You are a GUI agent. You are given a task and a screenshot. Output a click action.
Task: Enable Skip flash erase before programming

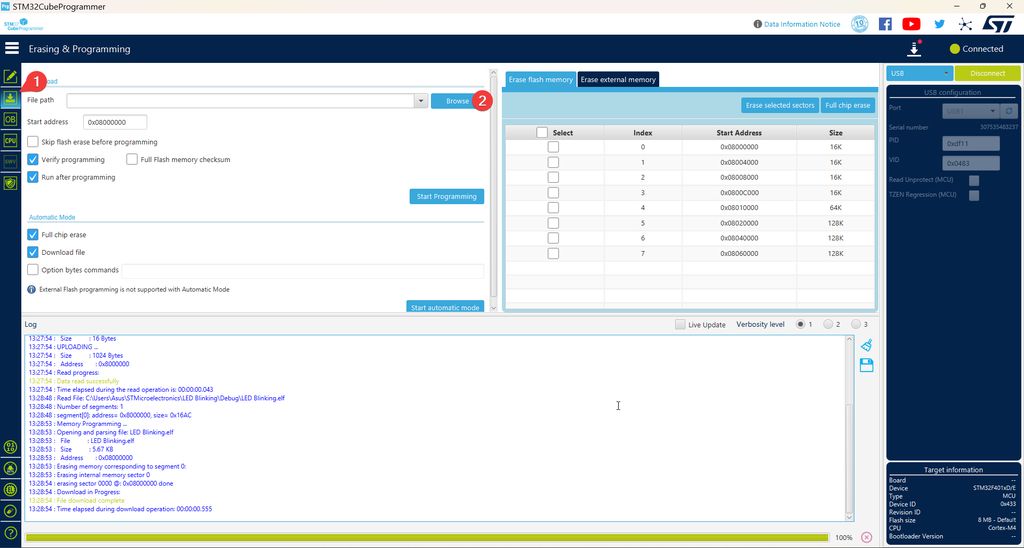33,142
